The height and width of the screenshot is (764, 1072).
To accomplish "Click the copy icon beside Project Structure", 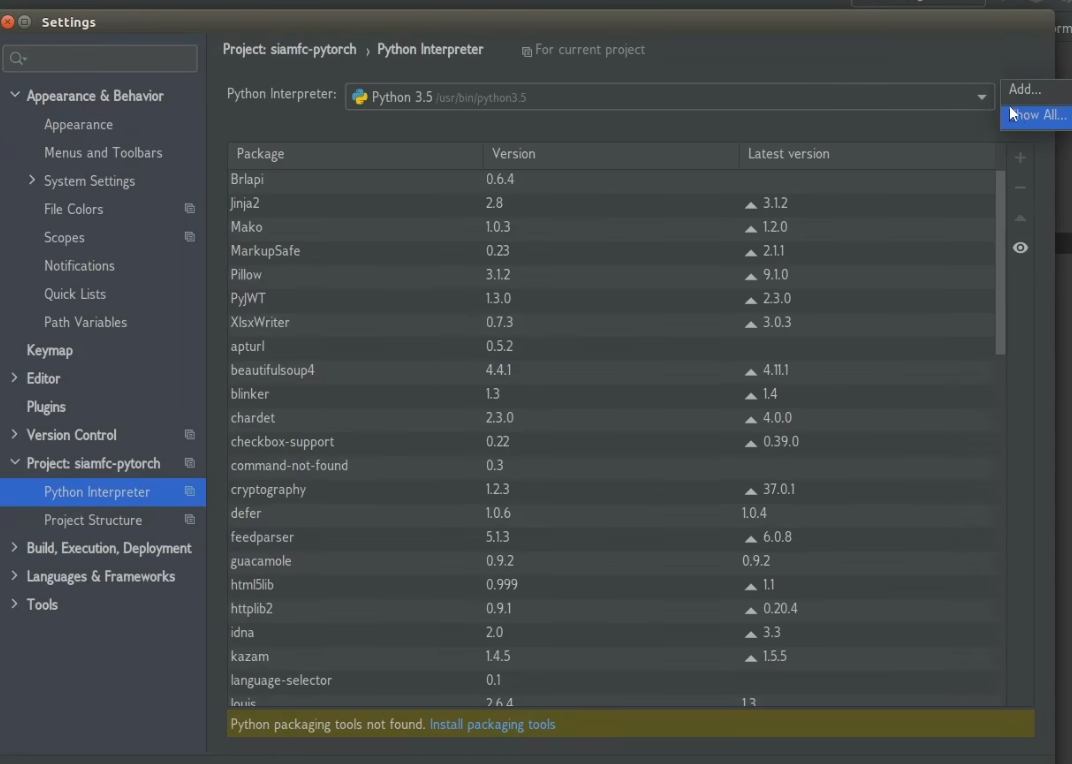I will [190, 519].
